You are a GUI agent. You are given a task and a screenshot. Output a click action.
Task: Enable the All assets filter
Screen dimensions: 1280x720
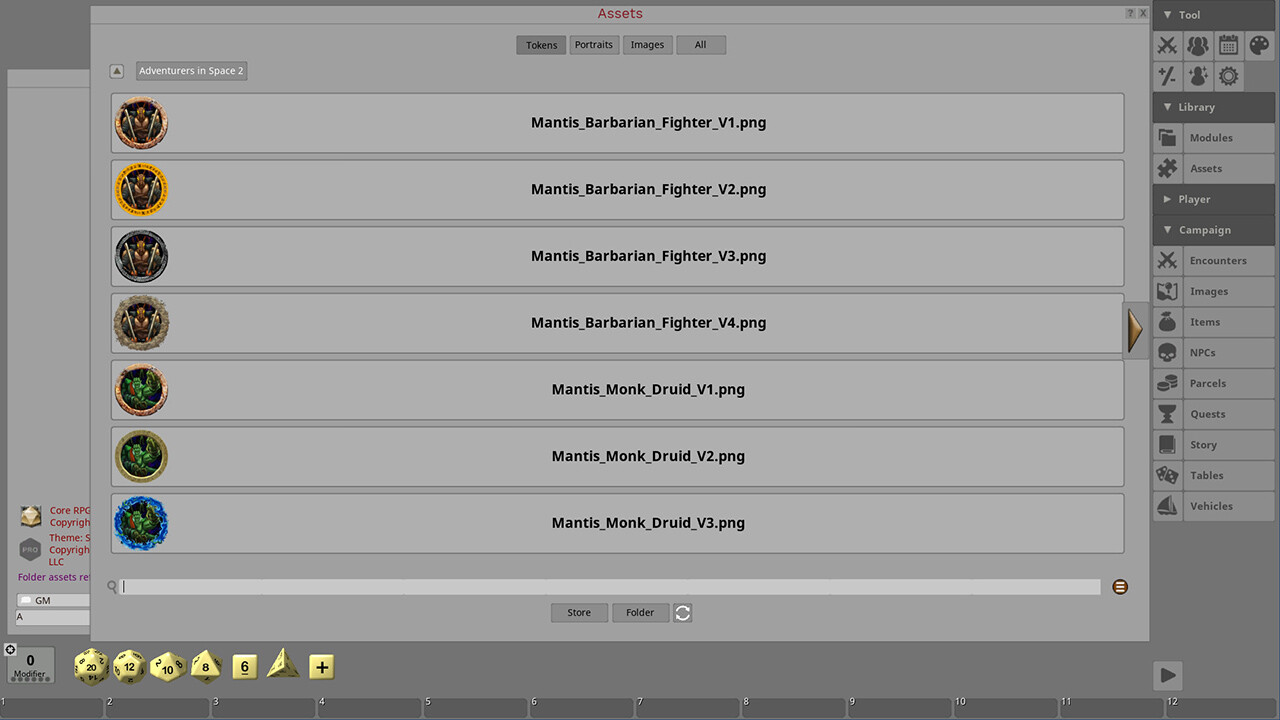(701, 44)
